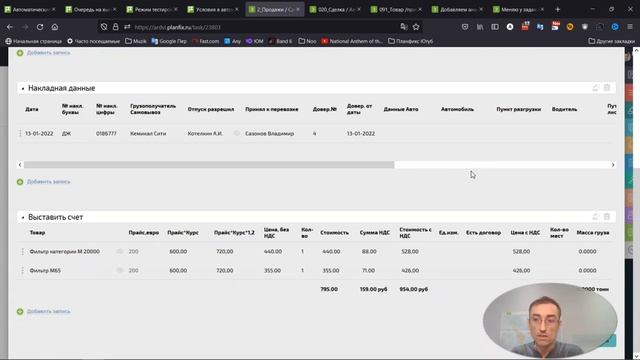Open tracking protection shield icon in address bar
Image resolution: width=640 pixels, height=360 pixels.
(x=104, y=27)
